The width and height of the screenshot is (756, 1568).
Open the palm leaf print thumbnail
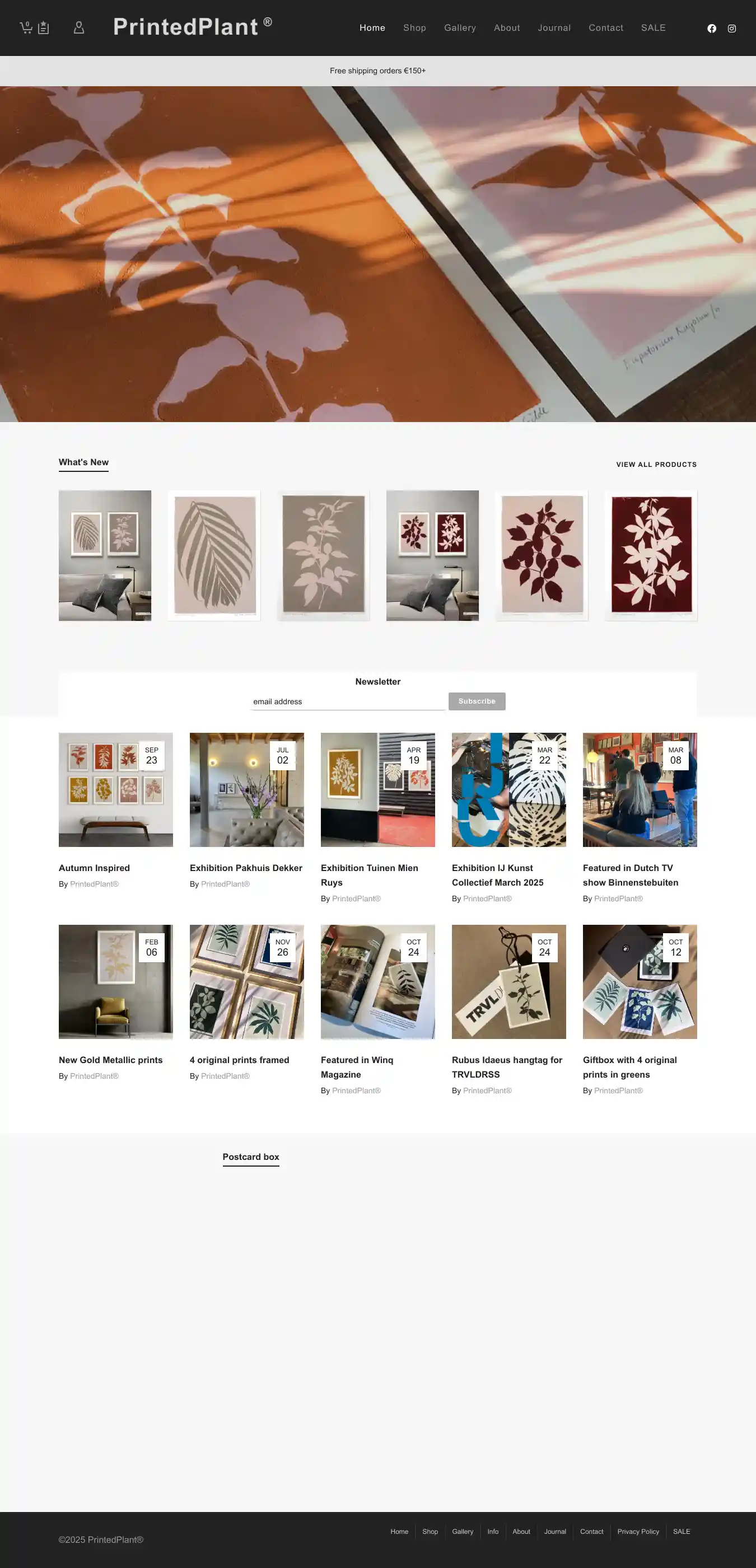[214, 556]
